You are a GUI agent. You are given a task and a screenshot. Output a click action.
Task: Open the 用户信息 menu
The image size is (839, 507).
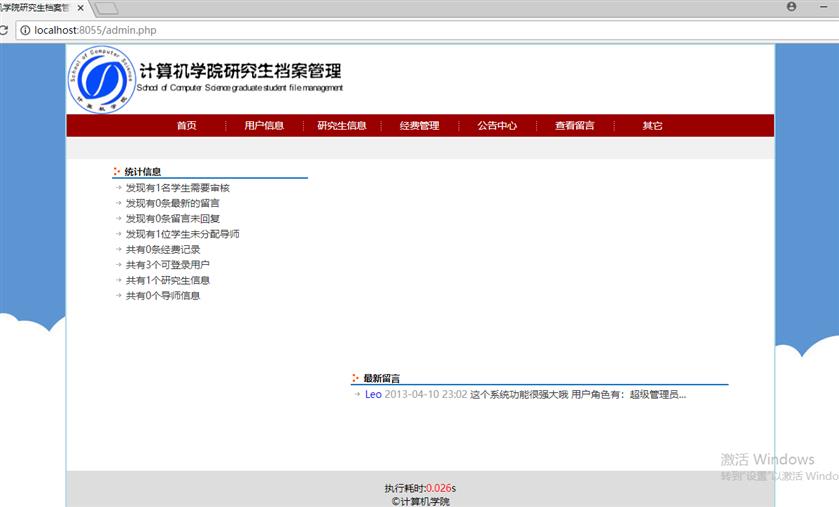pos(264,126)
